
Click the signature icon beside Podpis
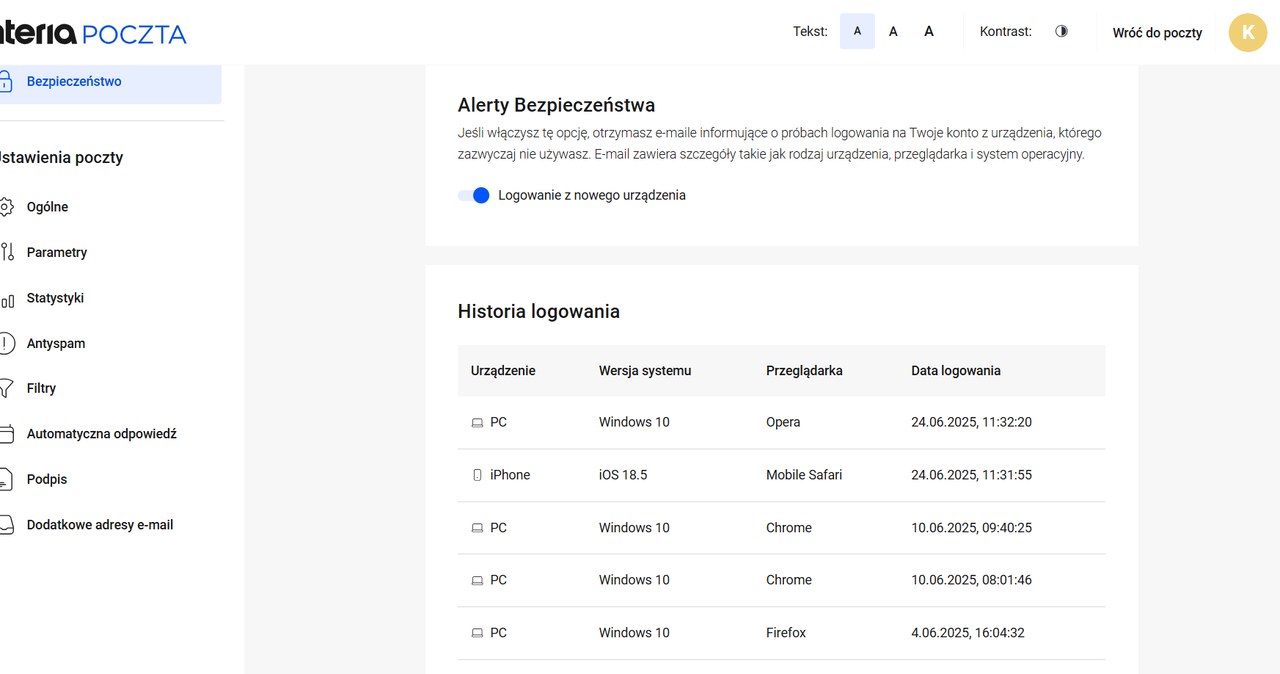coord(6,479)
